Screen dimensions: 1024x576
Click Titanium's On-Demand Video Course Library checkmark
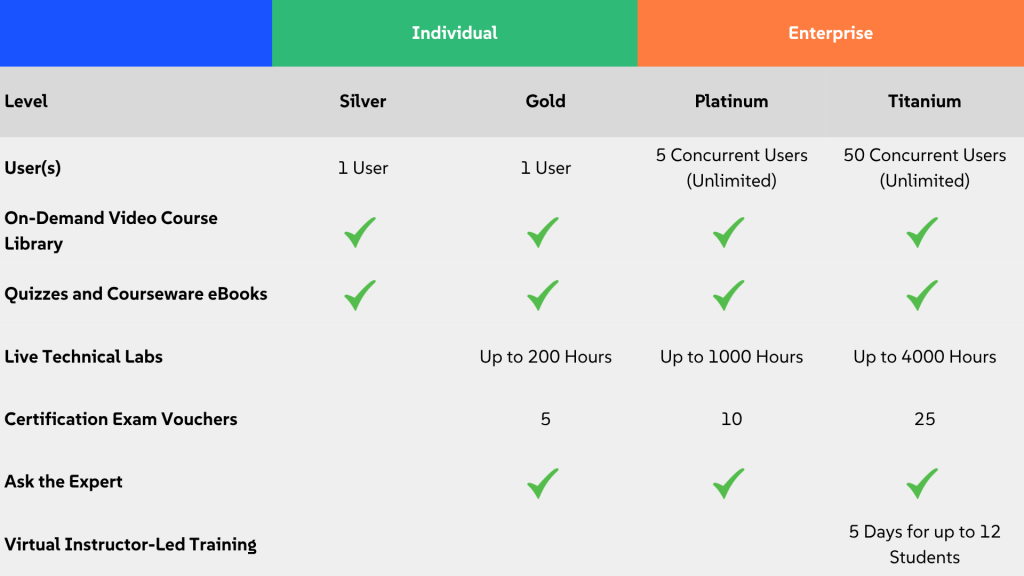tap(922, 232)
